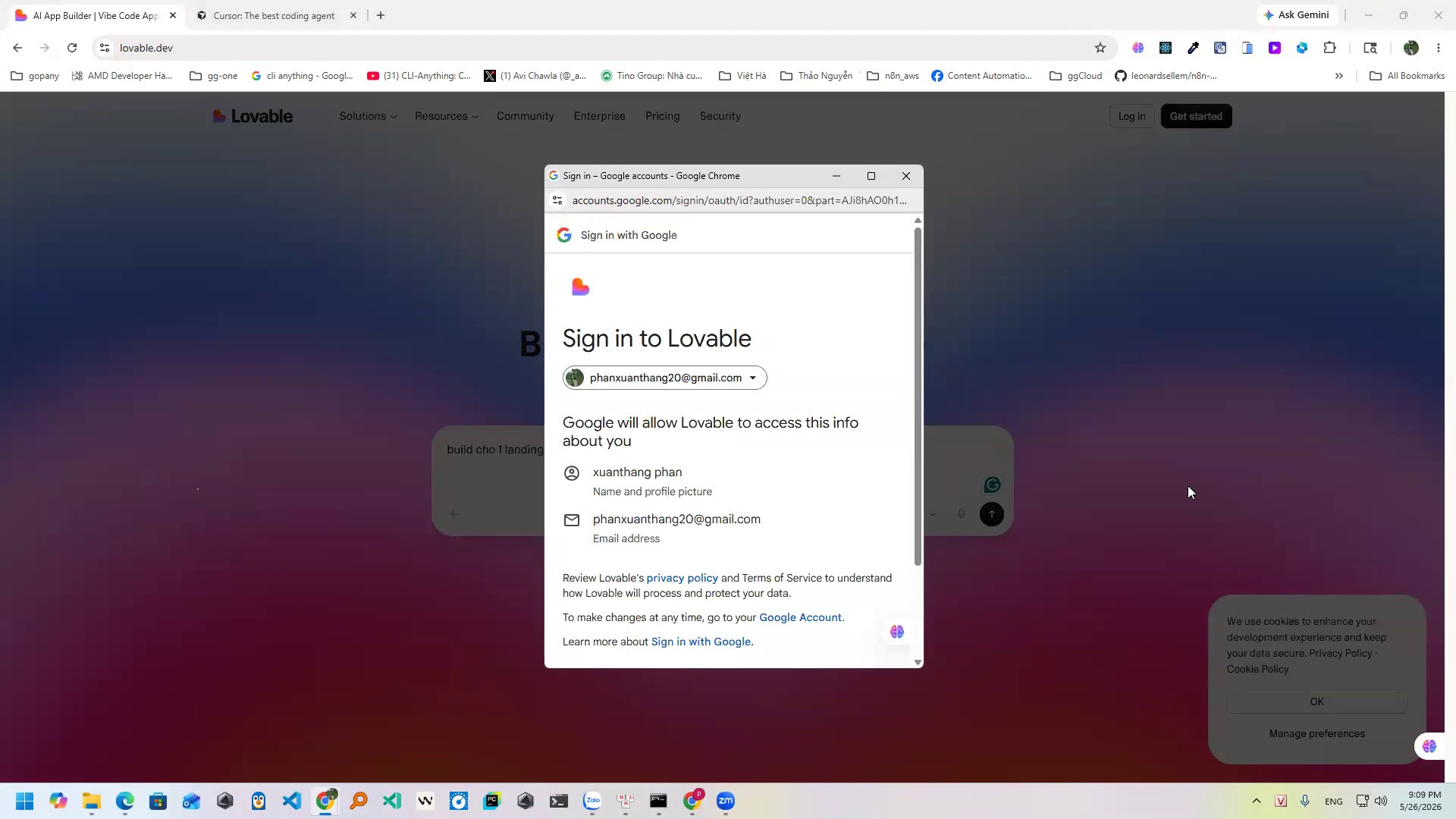1456x819 pixels.
Task: Open Microsoft Store from the taskbar
Action: coord(158,801)
